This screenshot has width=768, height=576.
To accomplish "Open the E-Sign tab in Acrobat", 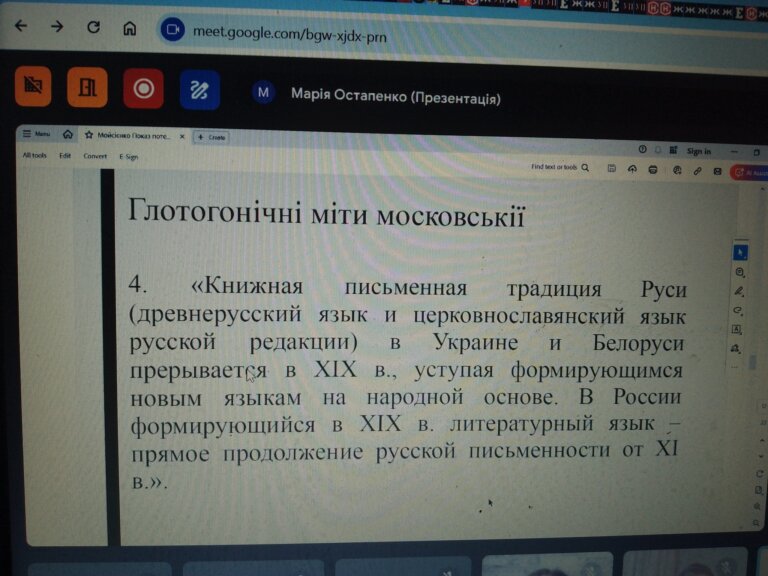I will 128,157.
